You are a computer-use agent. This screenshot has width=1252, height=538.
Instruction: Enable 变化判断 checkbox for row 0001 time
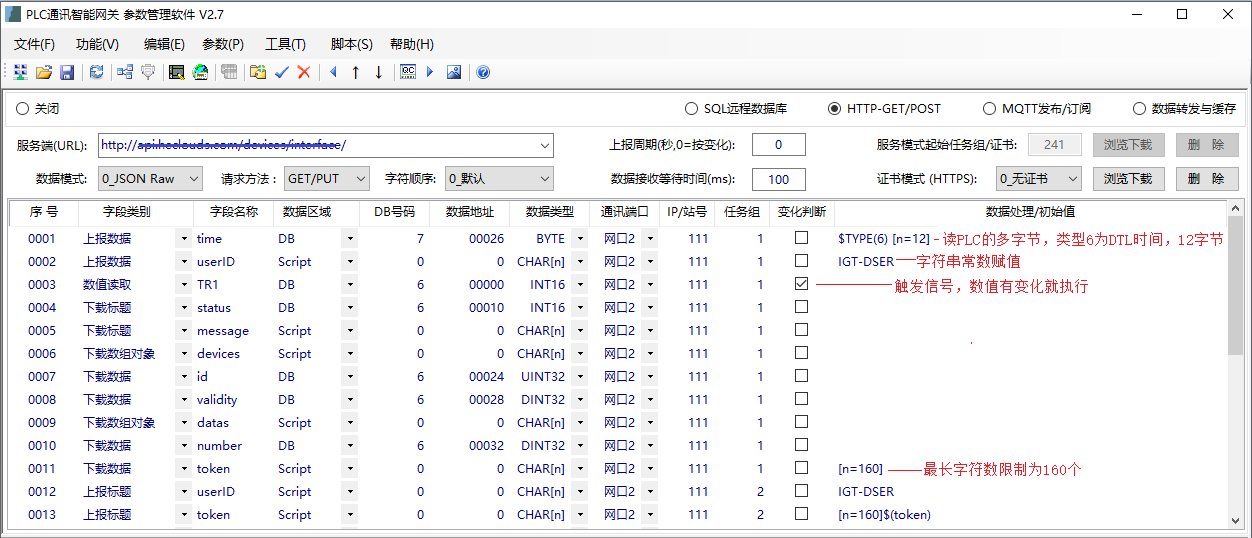(801, 239)
